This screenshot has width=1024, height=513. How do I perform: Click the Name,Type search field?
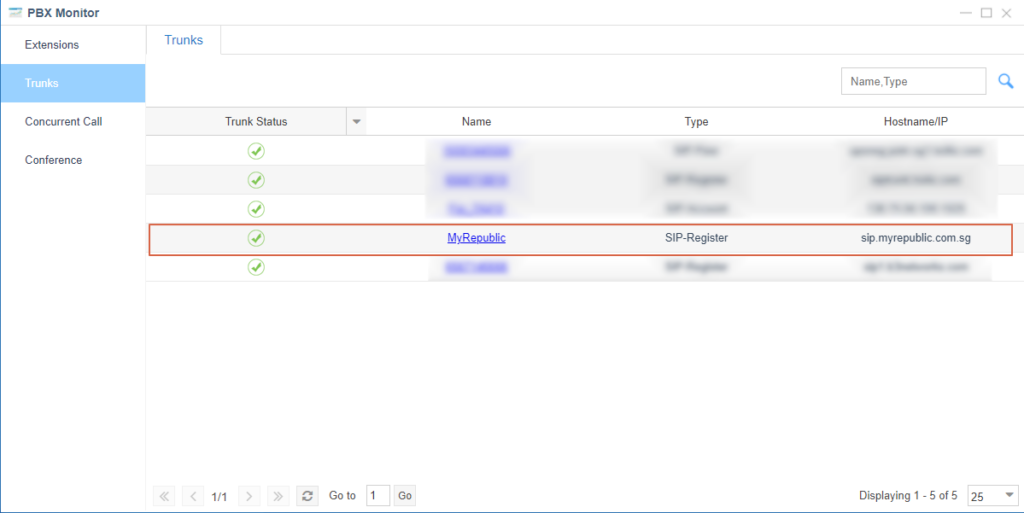pos(913,81)
